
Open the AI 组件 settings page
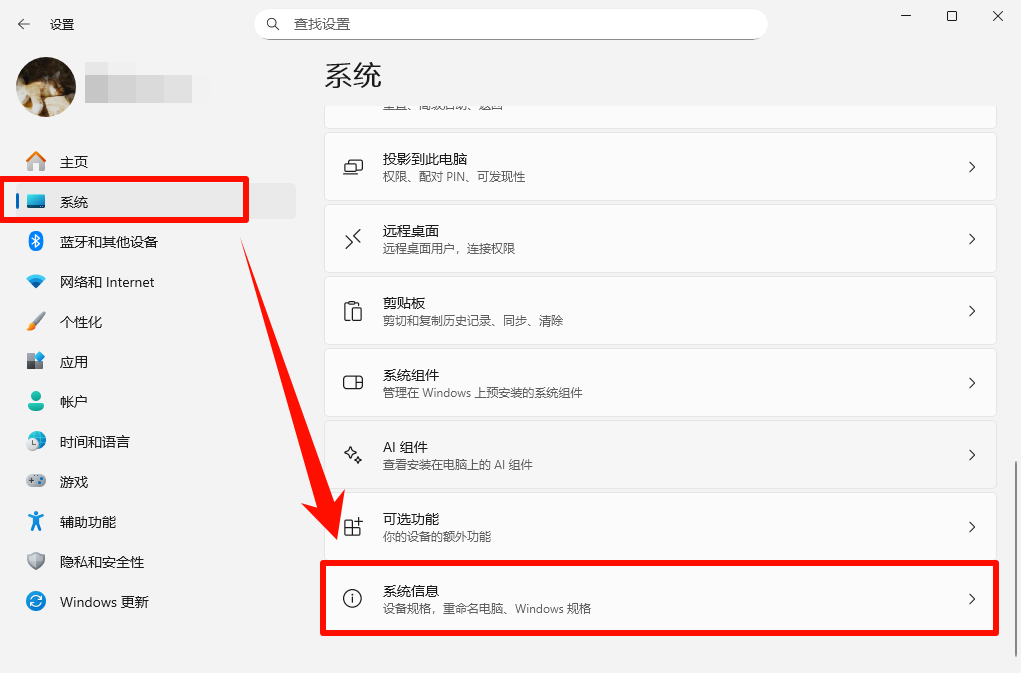tap(660, 454)
